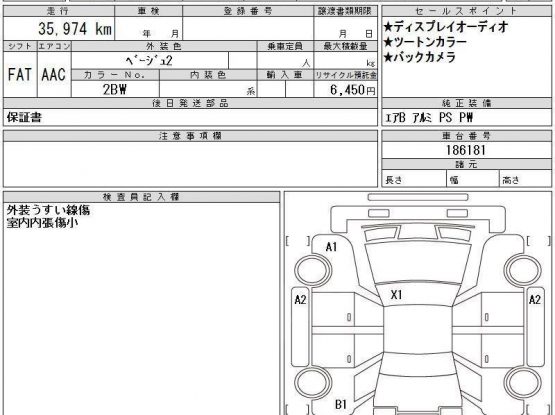Click the バックカメラ sales point line
This screenshot has height=415, width=555.
coord(420,57)
